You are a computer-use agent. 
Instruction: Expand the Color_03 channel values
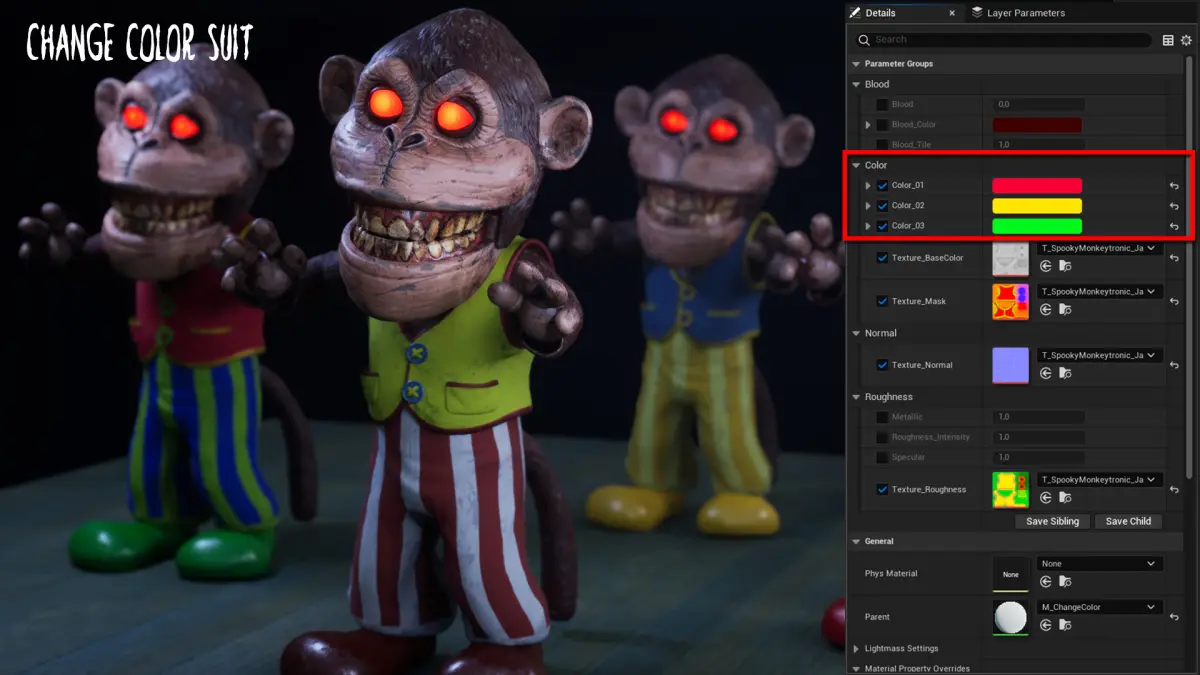pos(868,226)
